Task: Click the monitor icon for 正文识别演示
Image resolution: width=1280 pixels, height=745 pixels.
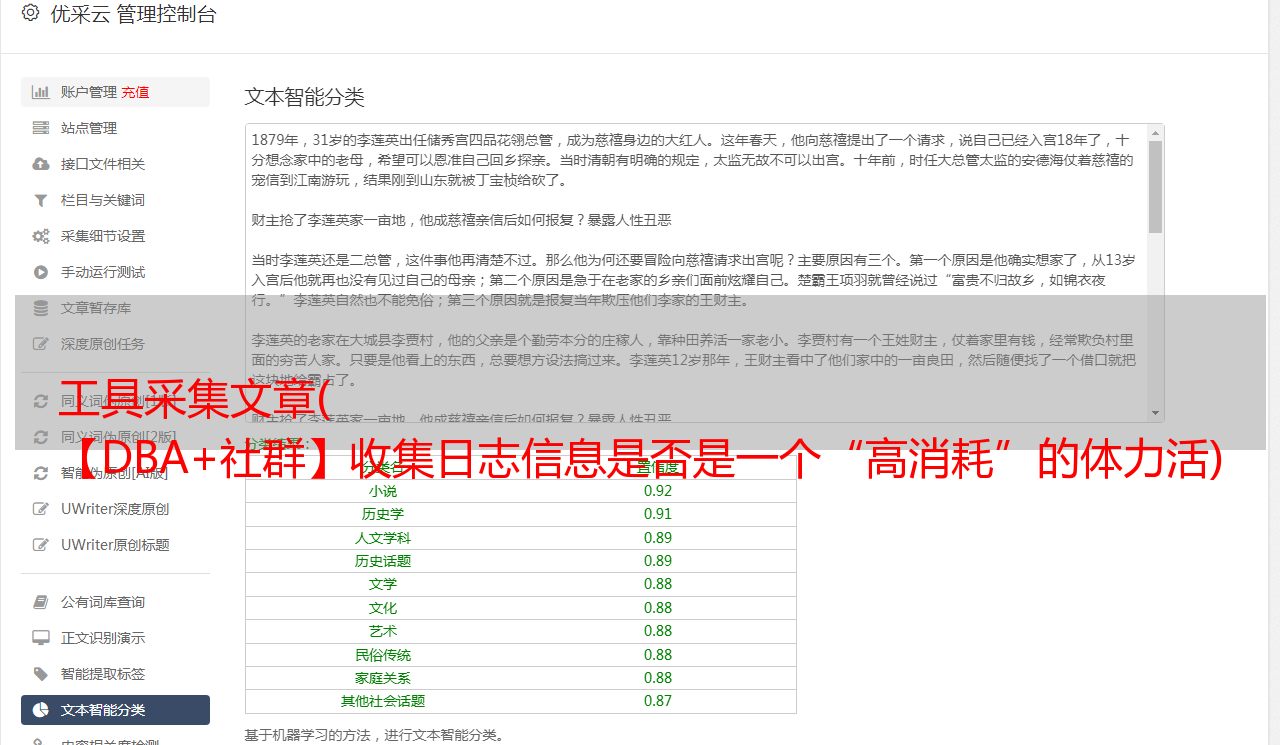Action: click(41, 638)
